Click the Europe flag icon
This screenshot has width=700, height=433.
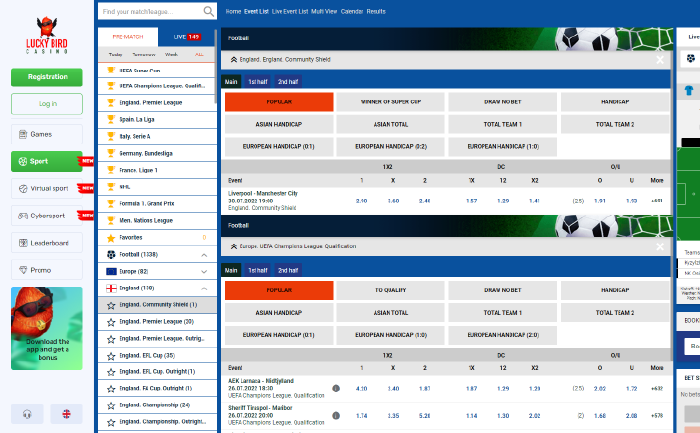[x=111, y=271]
